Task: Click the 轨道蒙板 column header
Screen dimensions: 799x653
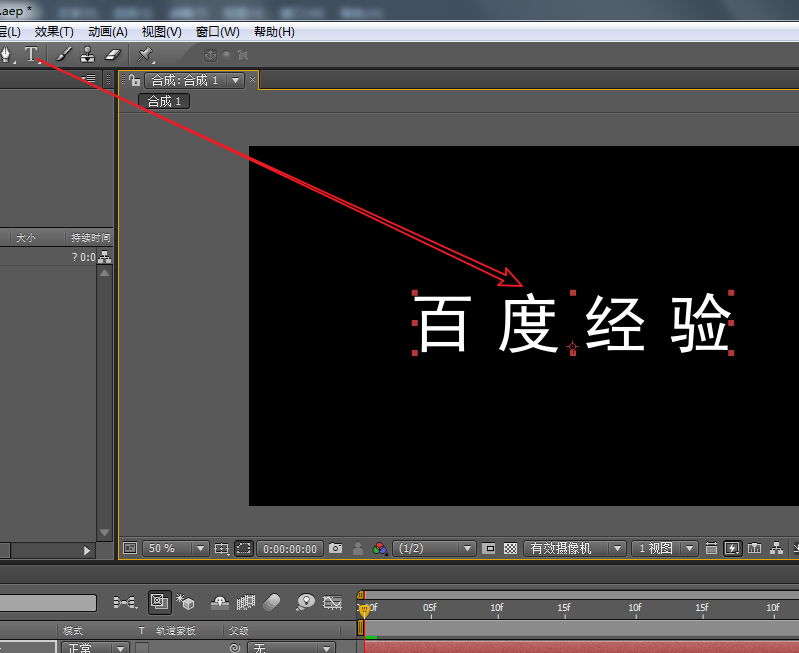Action: (176, 631)
